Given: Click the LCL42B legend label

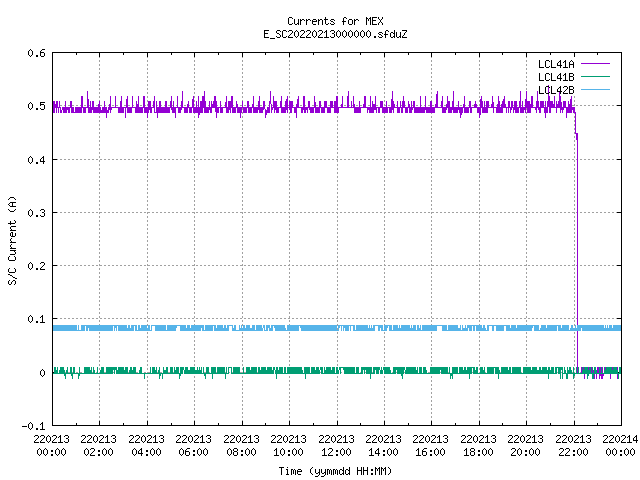Looking at the screenshot, I should coord(556,90).
